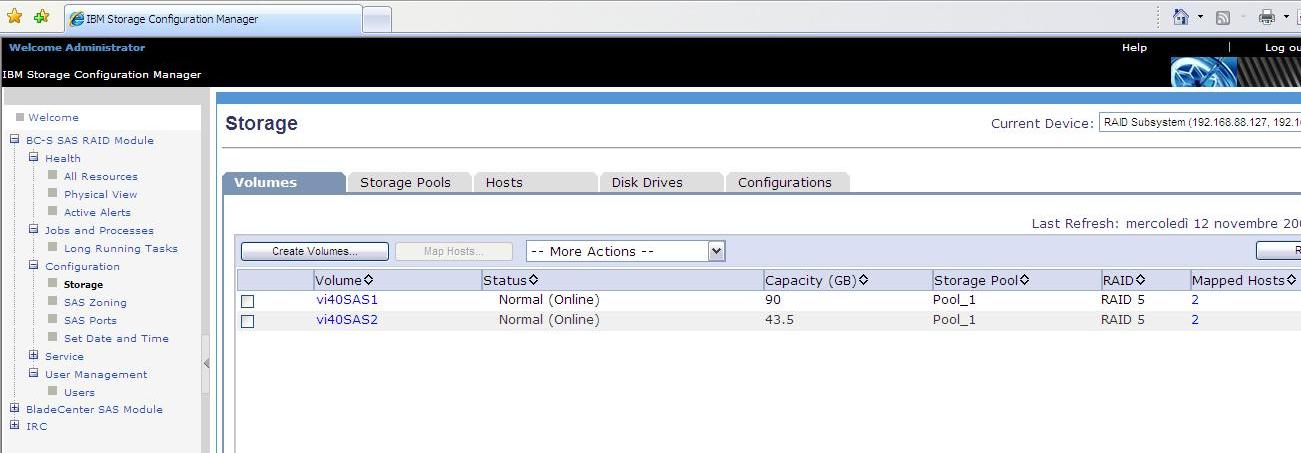Image resolution: width=1301 pixels, height=453 pixels.
Task: Open the vi40SAS1 volume link
Action: 347,299
